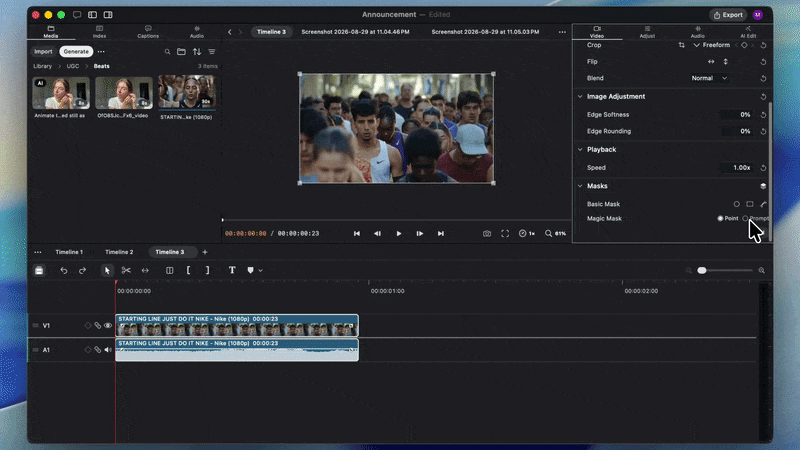
Task: Open the Freeform crop dropdown
Action: coord(712,45)
